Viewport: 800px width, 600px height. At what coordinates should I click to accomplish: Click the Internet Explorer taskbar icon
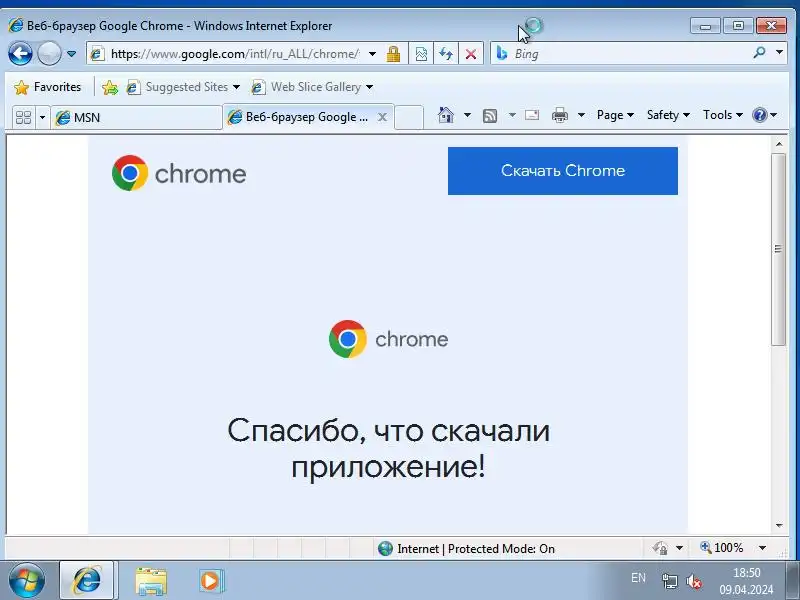87,580
